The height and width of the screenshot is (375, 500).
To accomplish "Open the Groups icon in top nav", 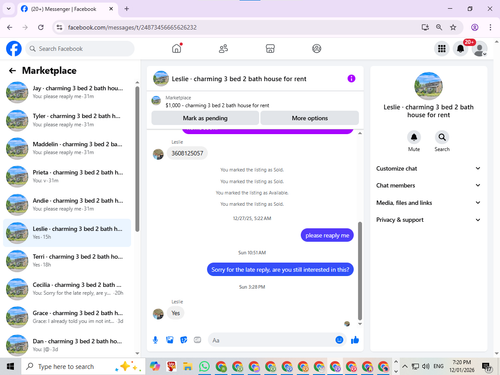I will tap(317, 49).
